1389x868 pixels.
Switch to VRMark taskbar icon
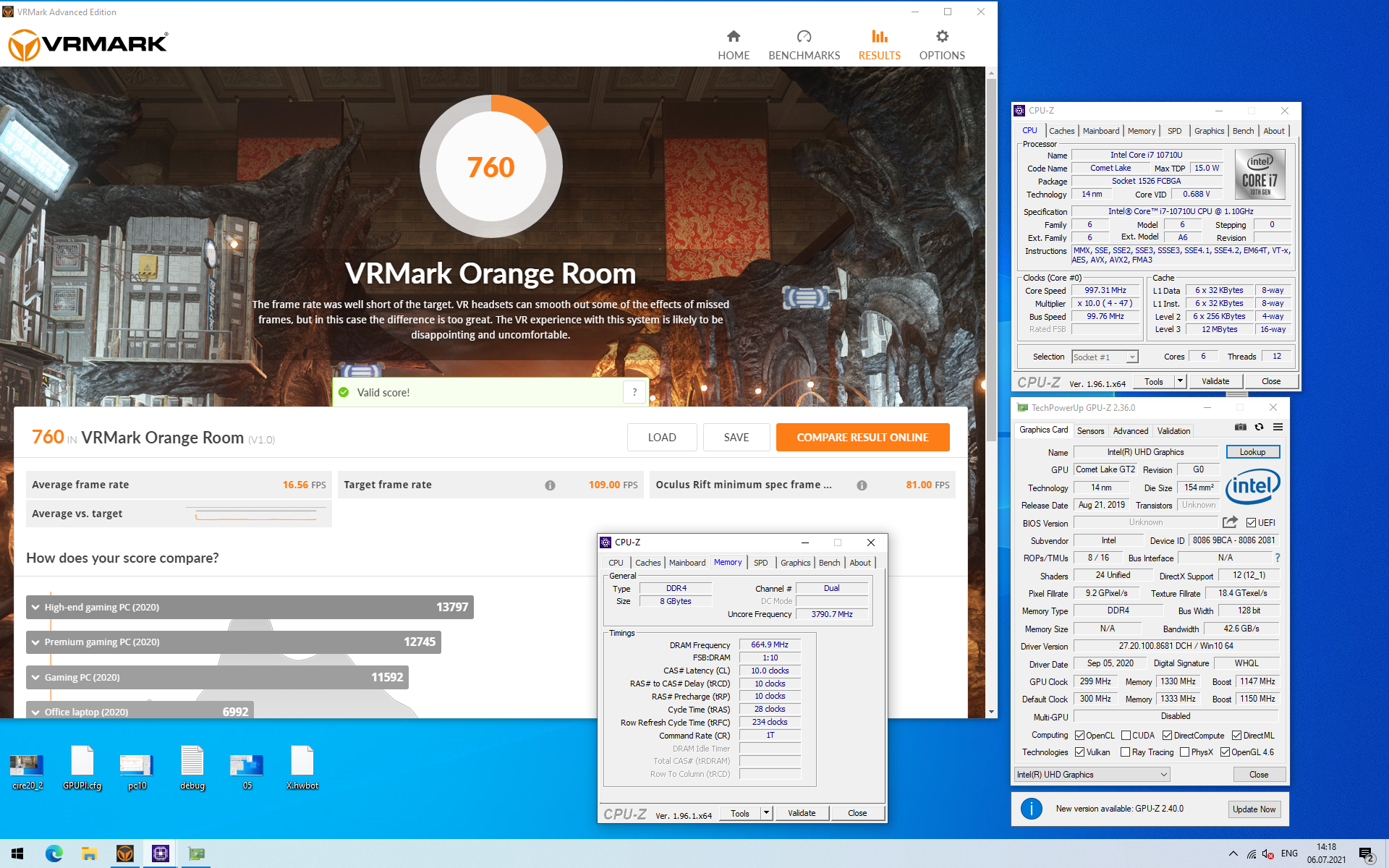[x=125, y=854]
